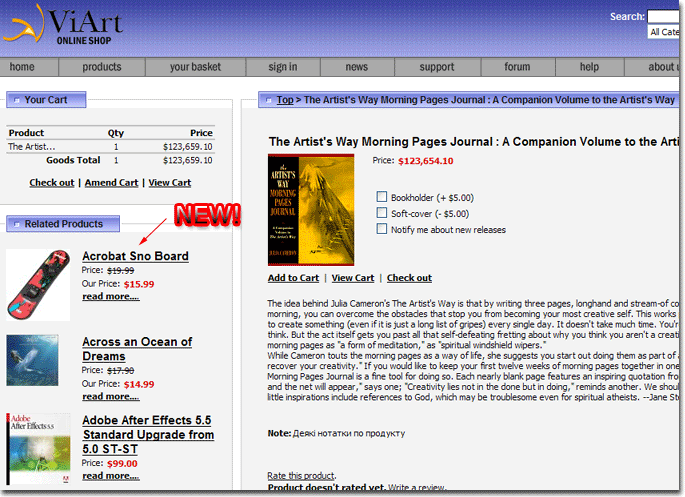Image resolution: width=685 pixels, height=497 pixels.
Task: Click the Acrobat Sno Board thumbnail
Action: (x=38, y=285)
